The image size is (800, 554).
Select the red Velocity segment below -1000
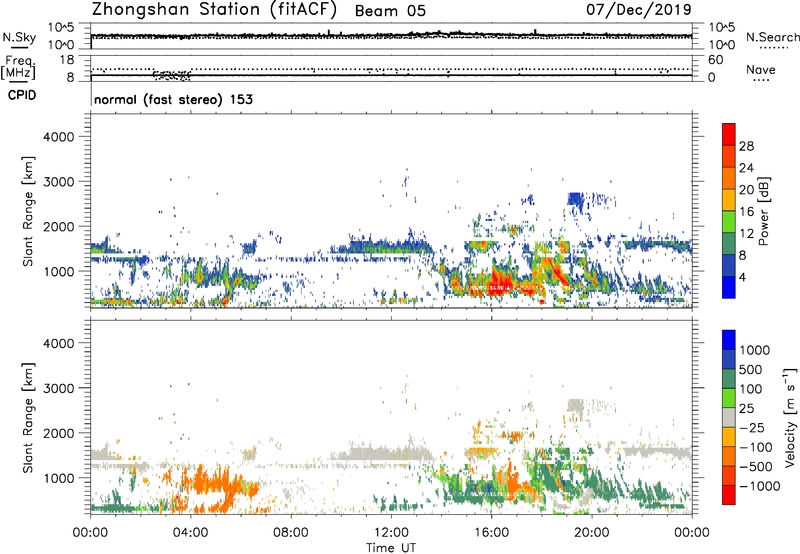click(x=729, y=495)
